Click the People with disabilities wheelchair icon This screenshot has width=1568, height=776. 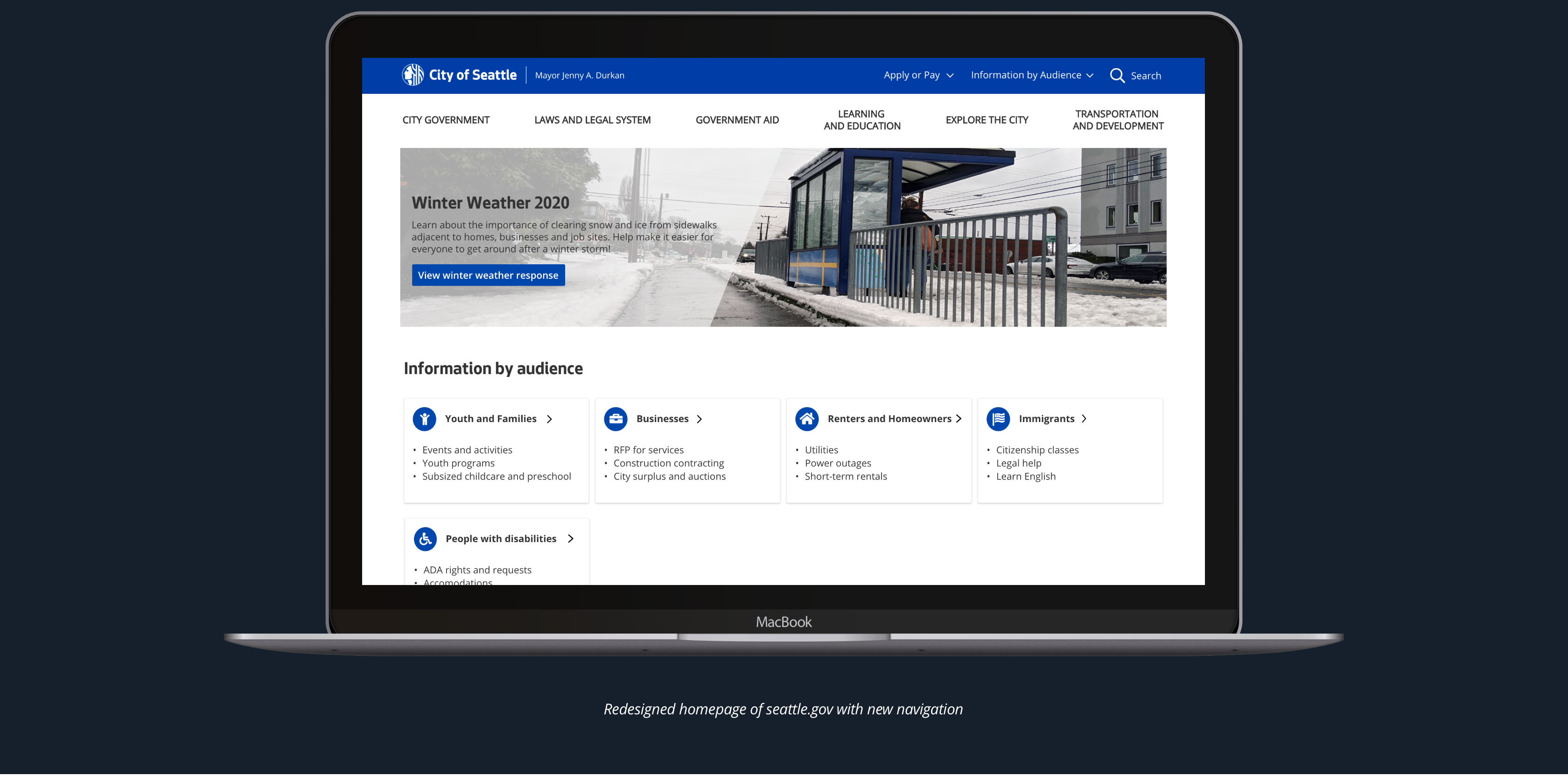[x=425, y=539]
